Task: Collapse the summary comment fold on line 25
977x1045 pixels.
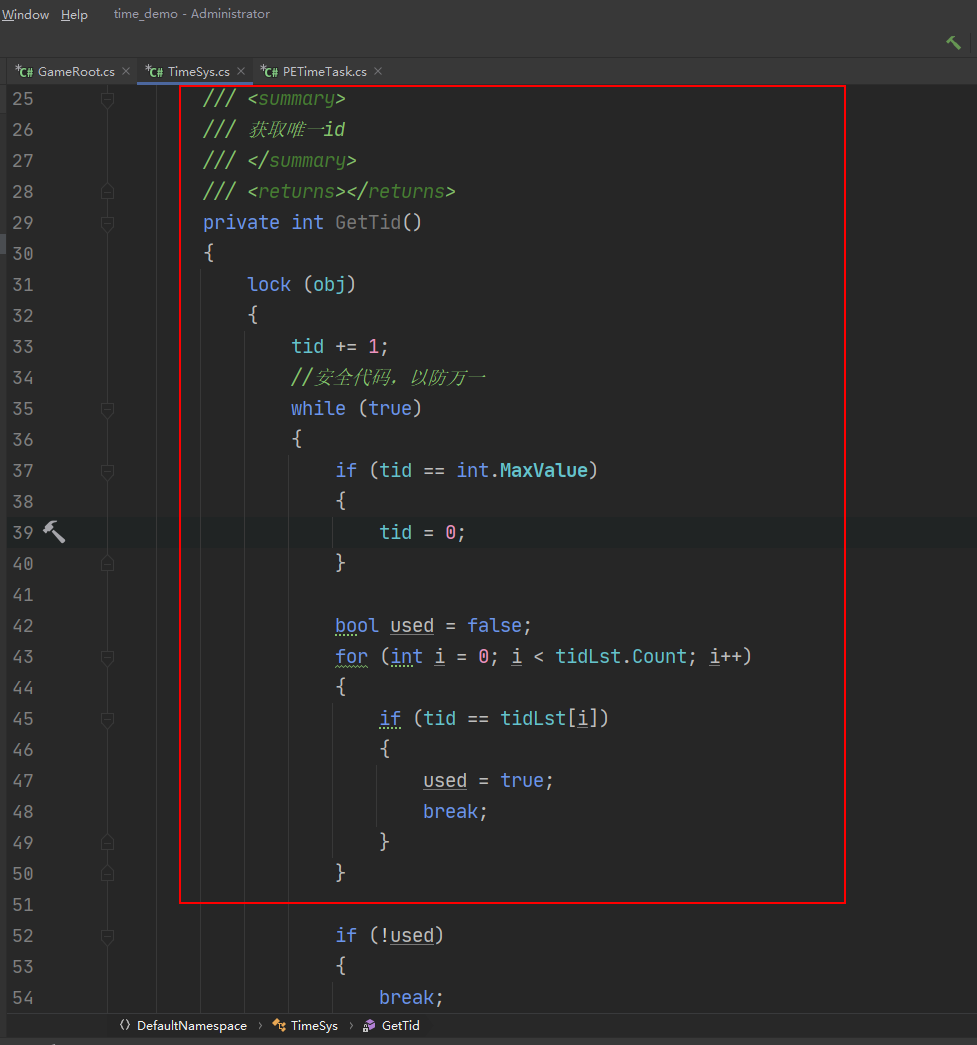Action: (x=107, y=99)
